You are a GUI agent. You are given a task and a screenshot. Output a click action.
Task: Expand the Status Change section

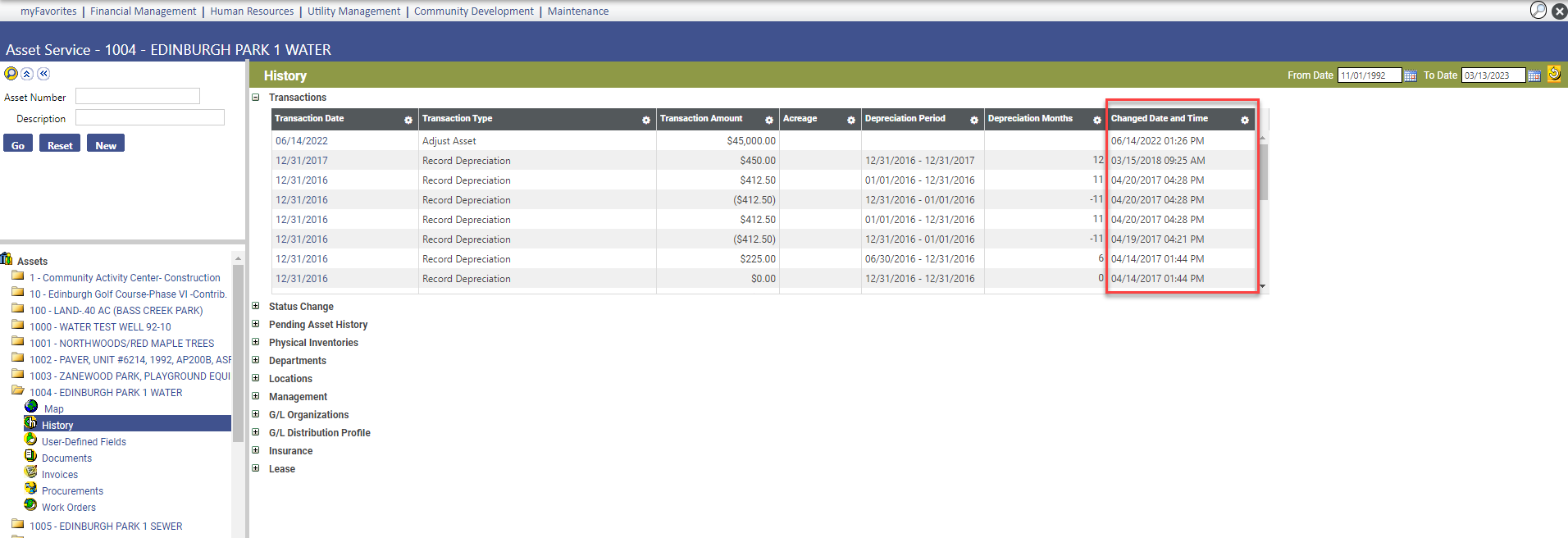(x=256, y=306)
